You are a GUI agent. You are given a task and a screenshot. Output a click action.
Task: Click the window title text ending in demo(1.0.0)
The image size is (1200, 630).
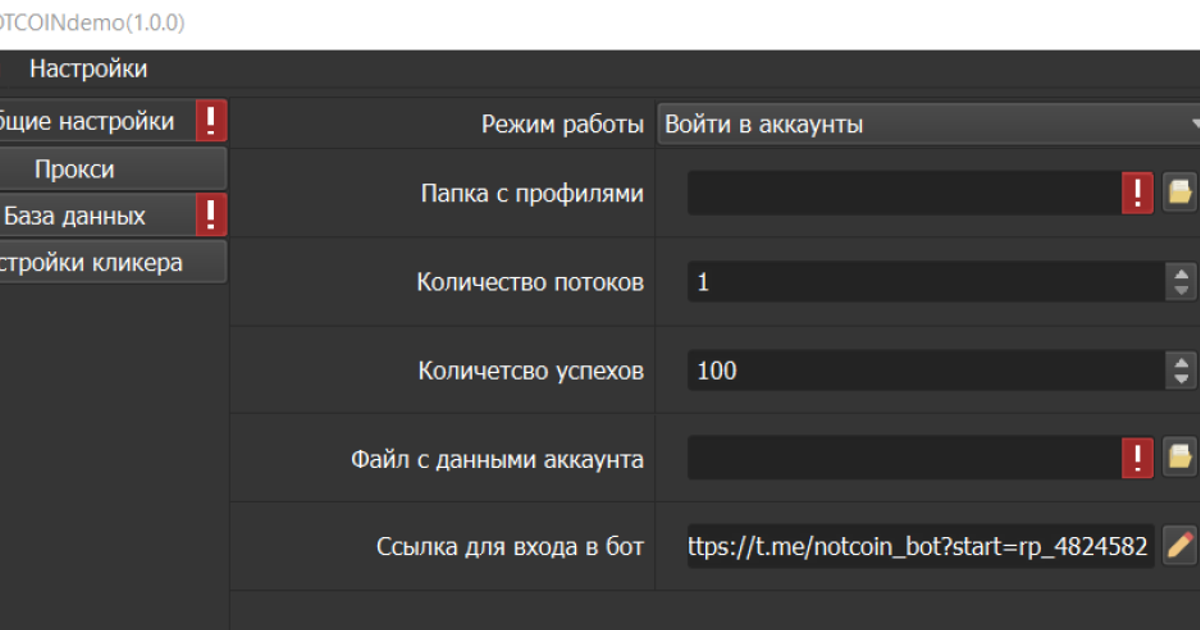tap(92, 23)
